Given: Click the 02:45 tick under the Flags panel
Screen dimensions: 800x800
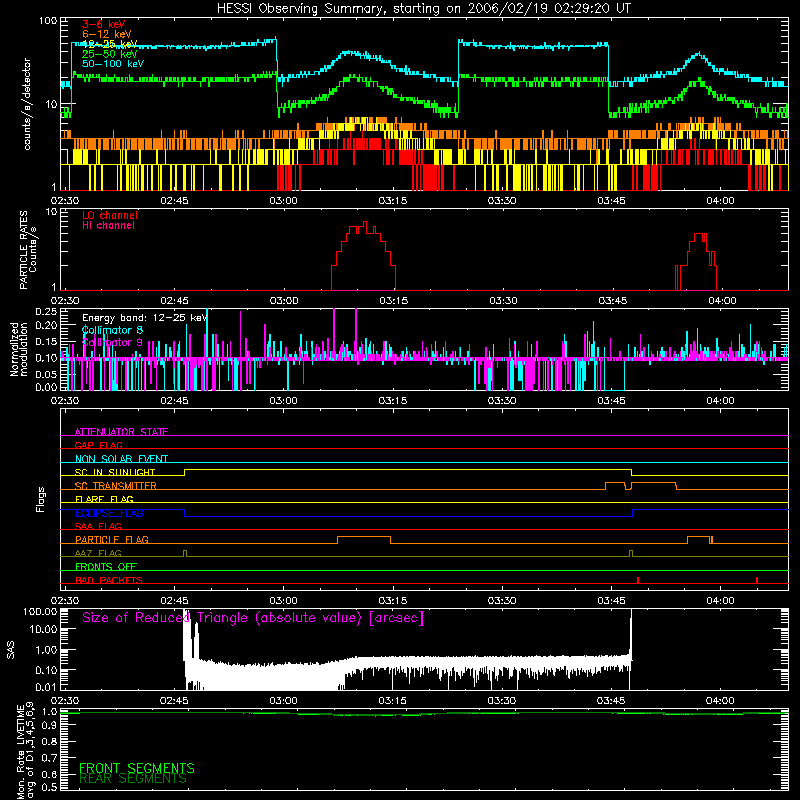Looking at the screenshot, I should [x=174, y=601].
